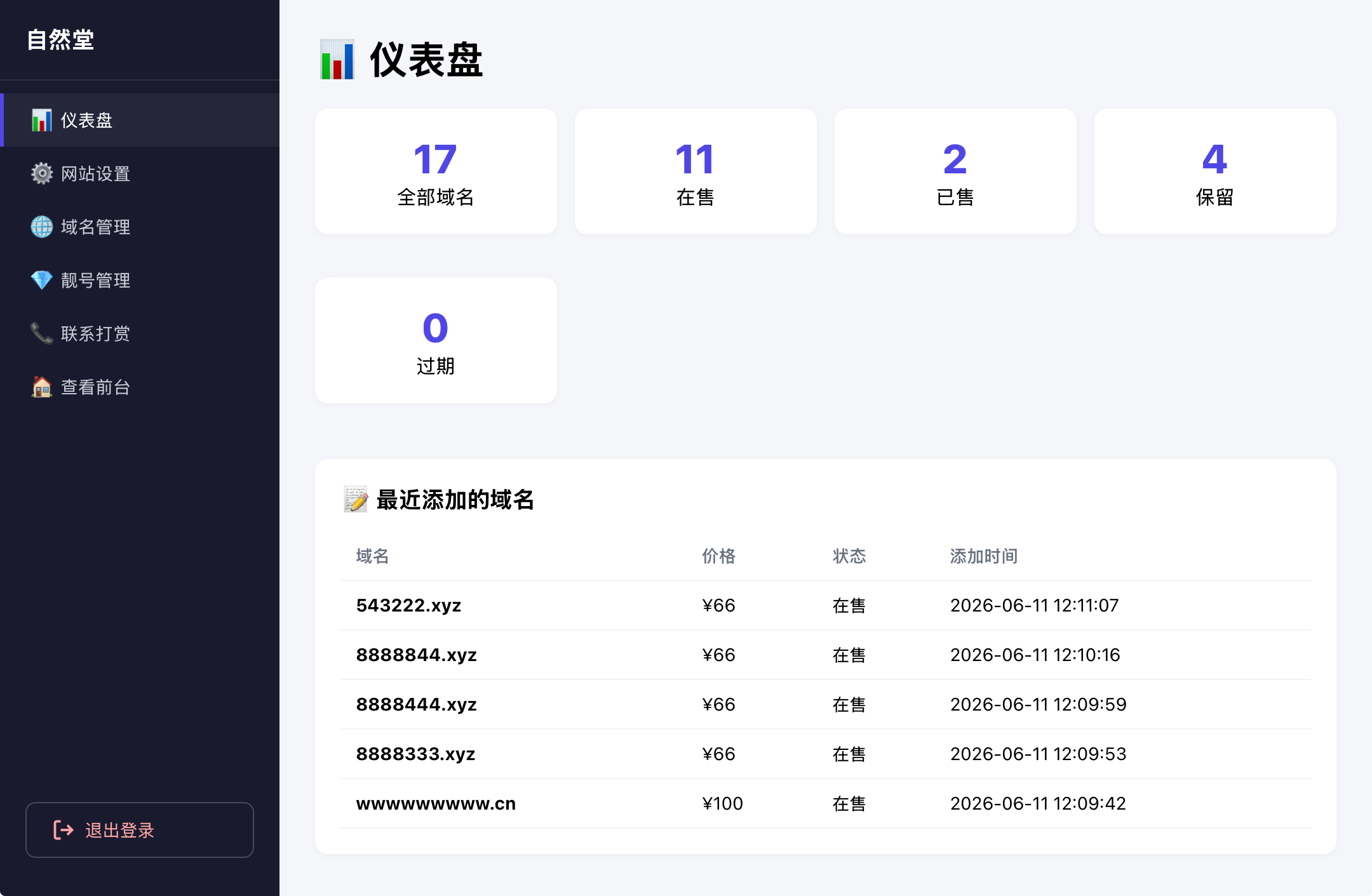Click the logout arrow icon
Screen dimensions: 1372x896
64,830
